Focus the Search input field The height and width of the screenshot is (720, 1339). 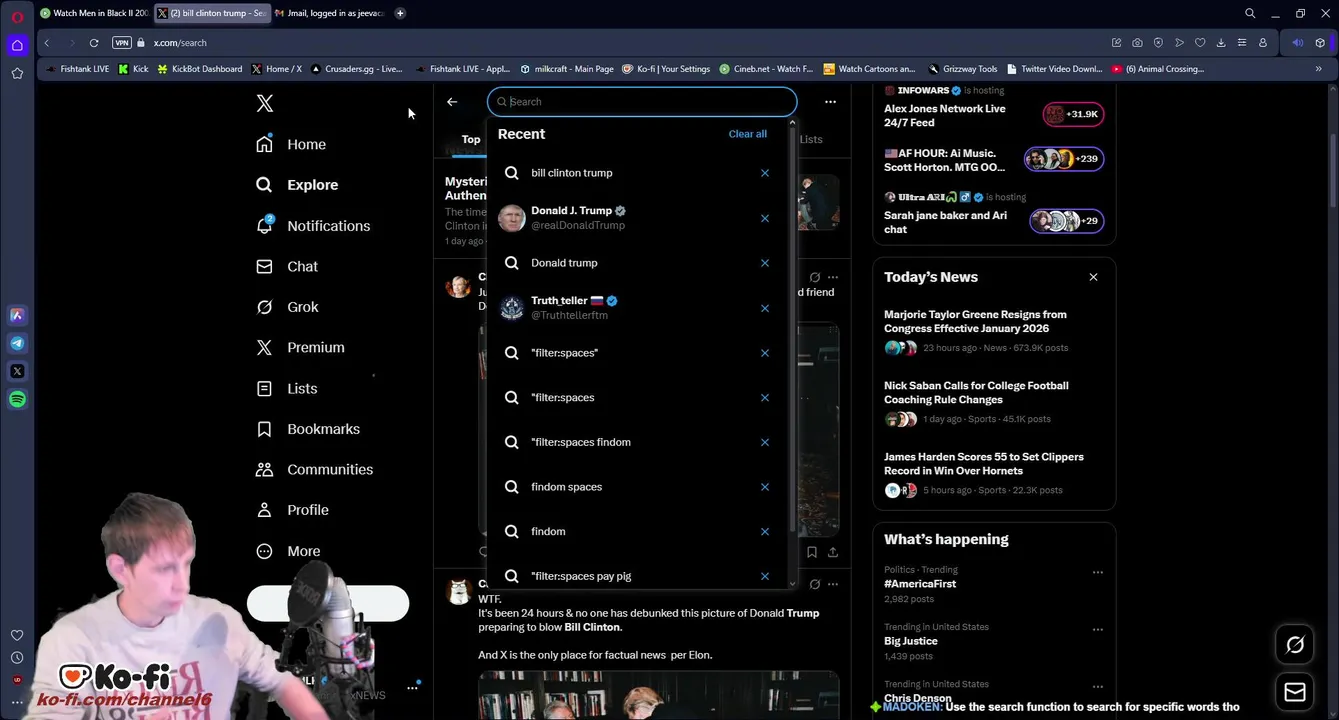point(642,102)
